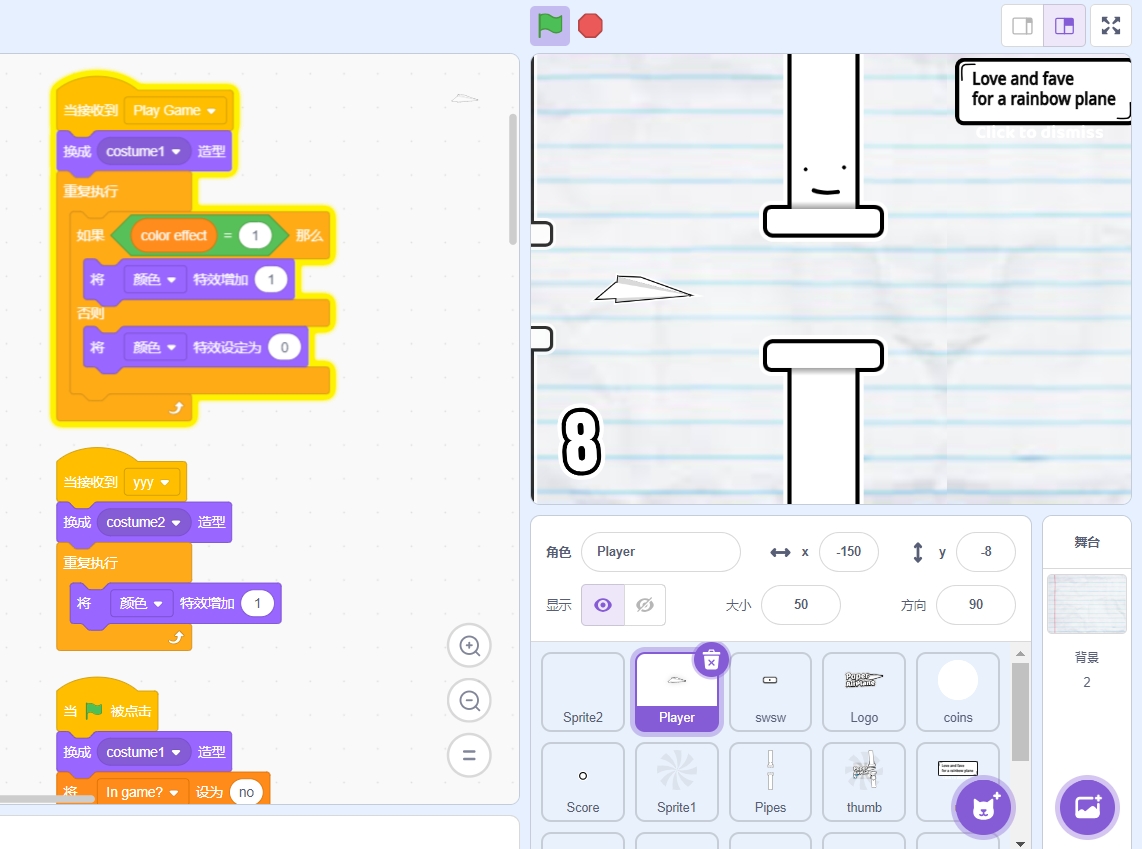Zoom in the code workspace

(x=470, y=646)
